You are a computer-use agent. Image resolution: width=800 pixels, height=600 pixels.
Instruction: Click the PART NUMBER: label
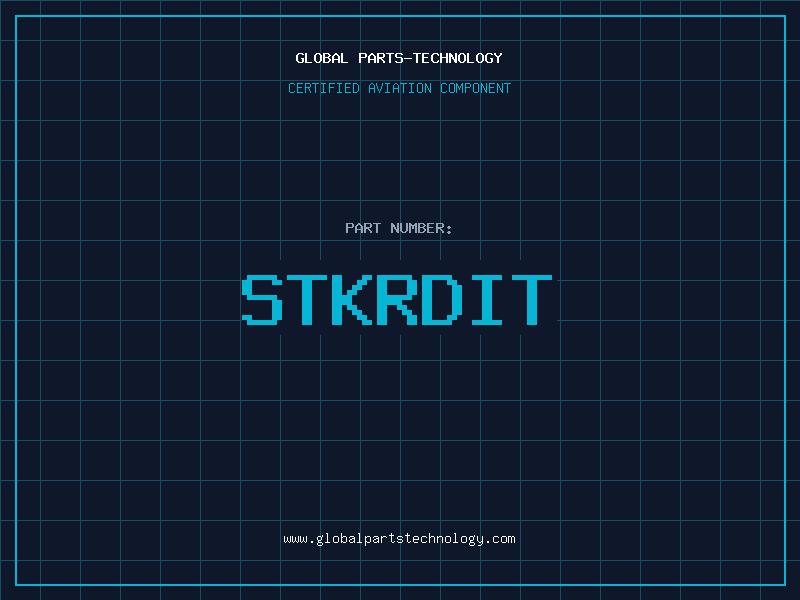pyautogui.click(x=399, y=228)
